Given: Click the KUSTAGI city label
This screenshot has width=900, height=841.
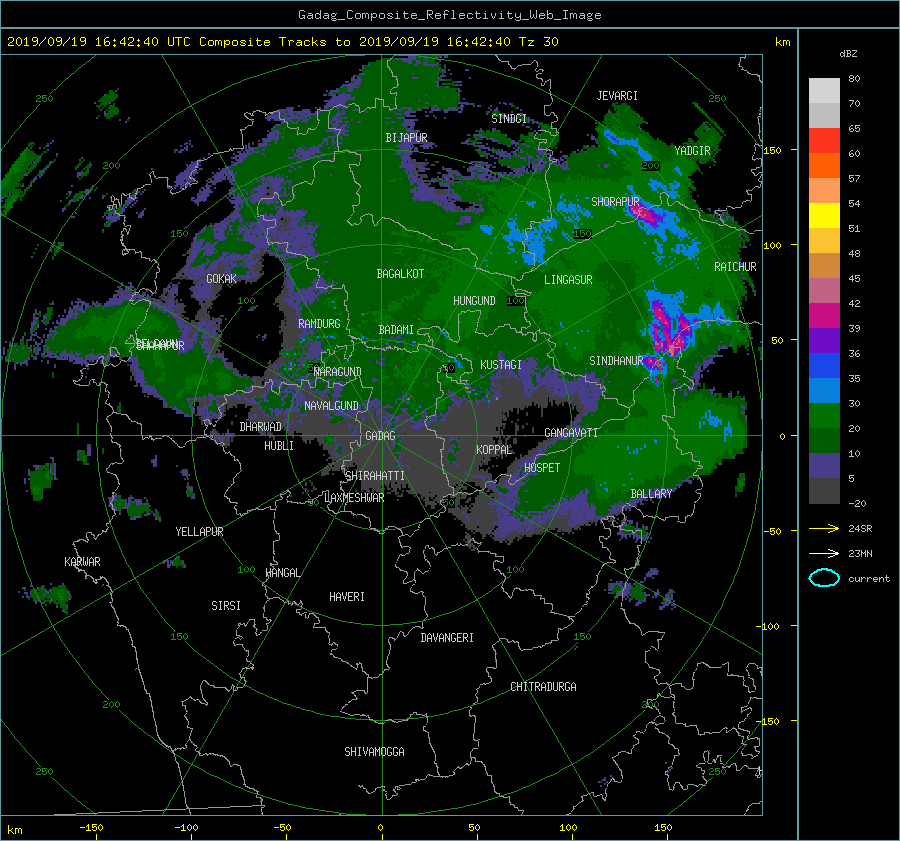Looking at the screenshot, I should tap(501, 365).
